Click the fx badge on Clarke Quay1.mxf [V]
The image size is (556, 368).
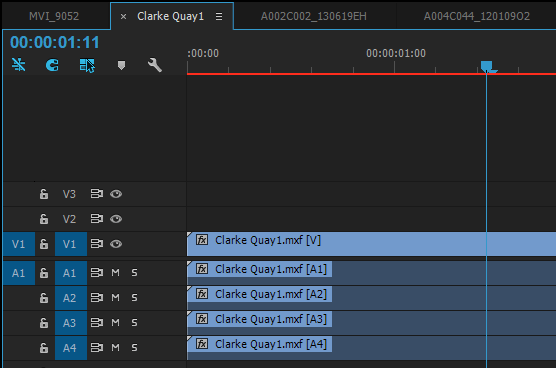(x=202, y=240)
